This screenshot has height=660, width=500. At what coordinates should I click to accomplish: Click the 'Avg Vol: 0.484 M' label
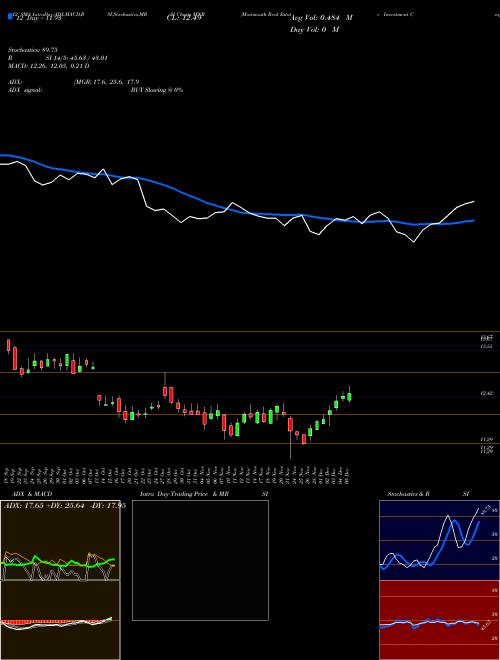point(322,18)
